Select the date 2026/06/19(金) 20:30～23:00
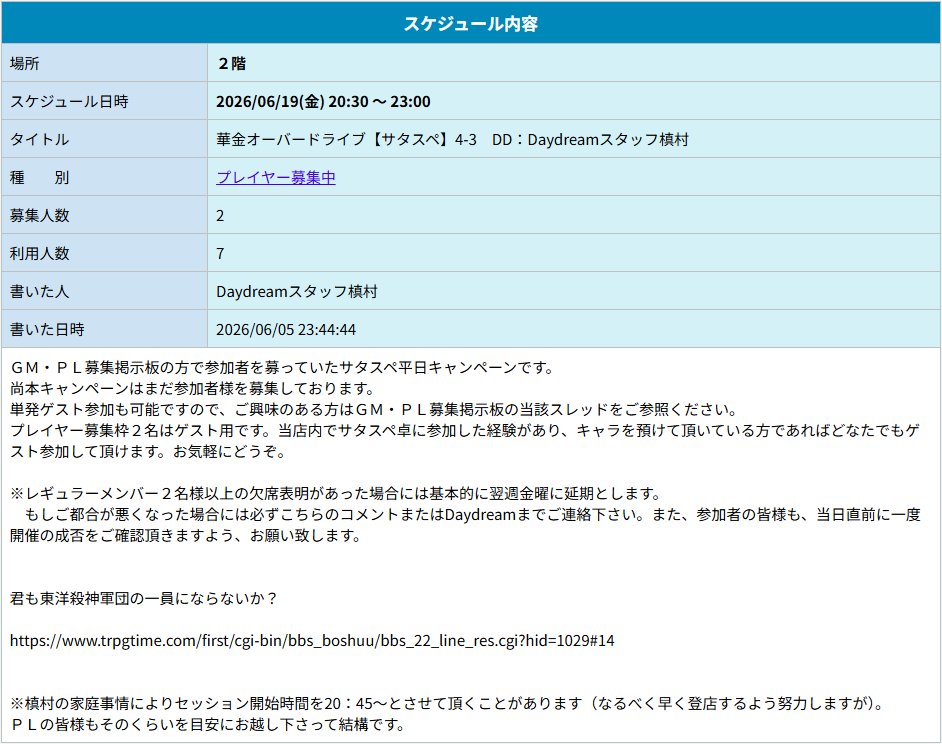Screen dimensions: 942x744 click(x=323, y=101)
